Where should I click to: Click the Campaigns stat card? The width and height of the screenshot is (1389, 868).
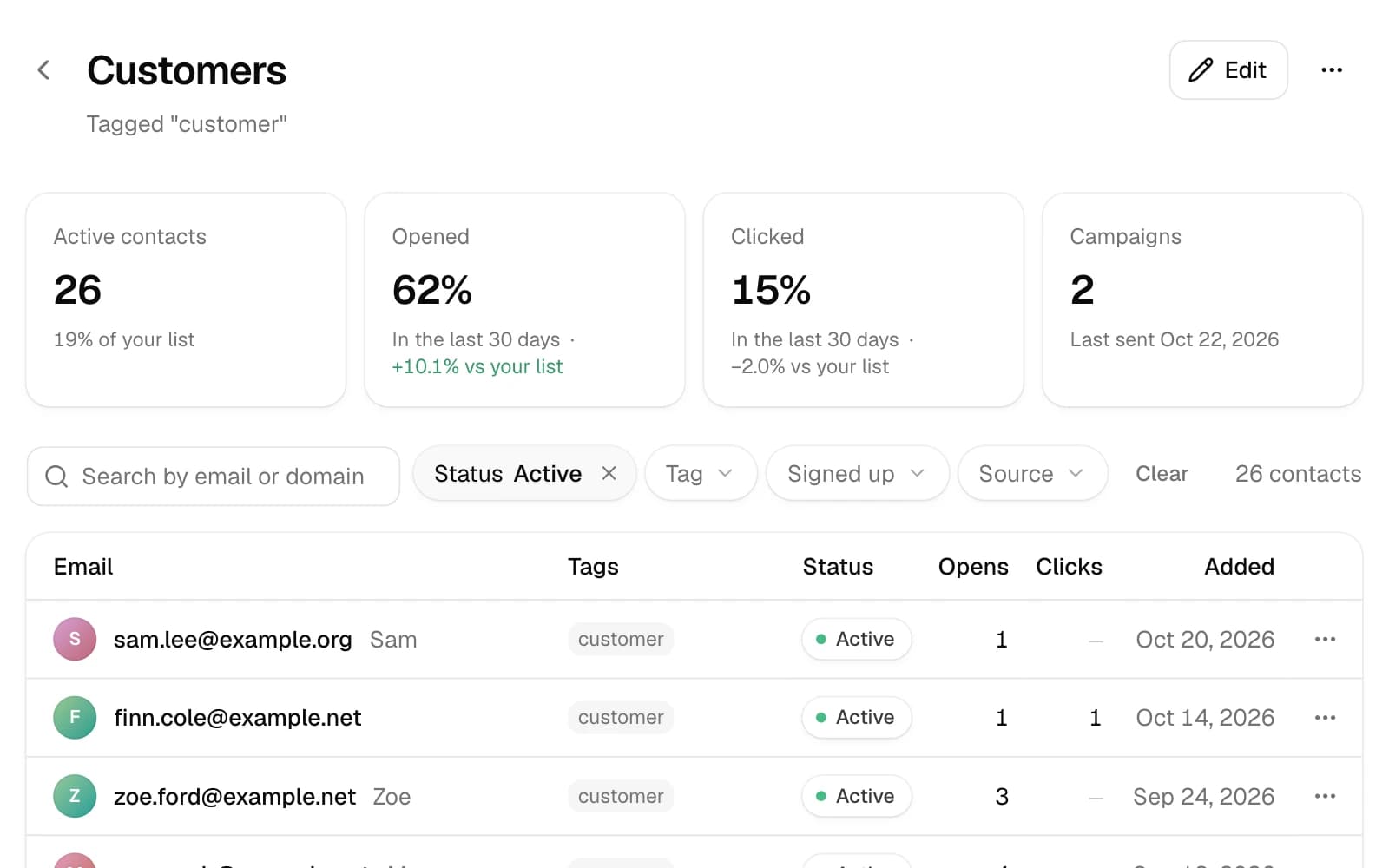point(1202,299)
